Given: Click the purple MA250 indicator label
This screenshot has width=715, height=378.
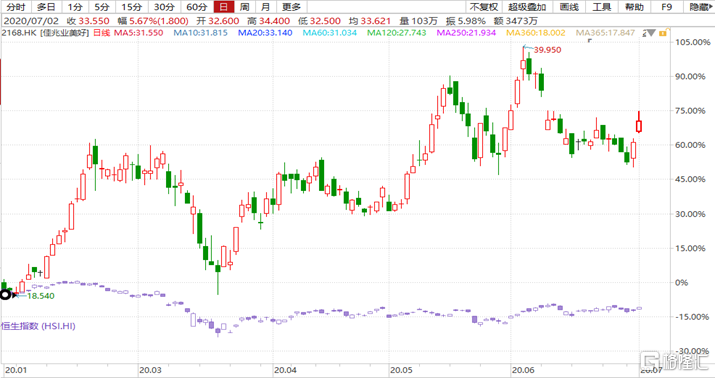Looking at the screenshot, I should coord(466,33).
